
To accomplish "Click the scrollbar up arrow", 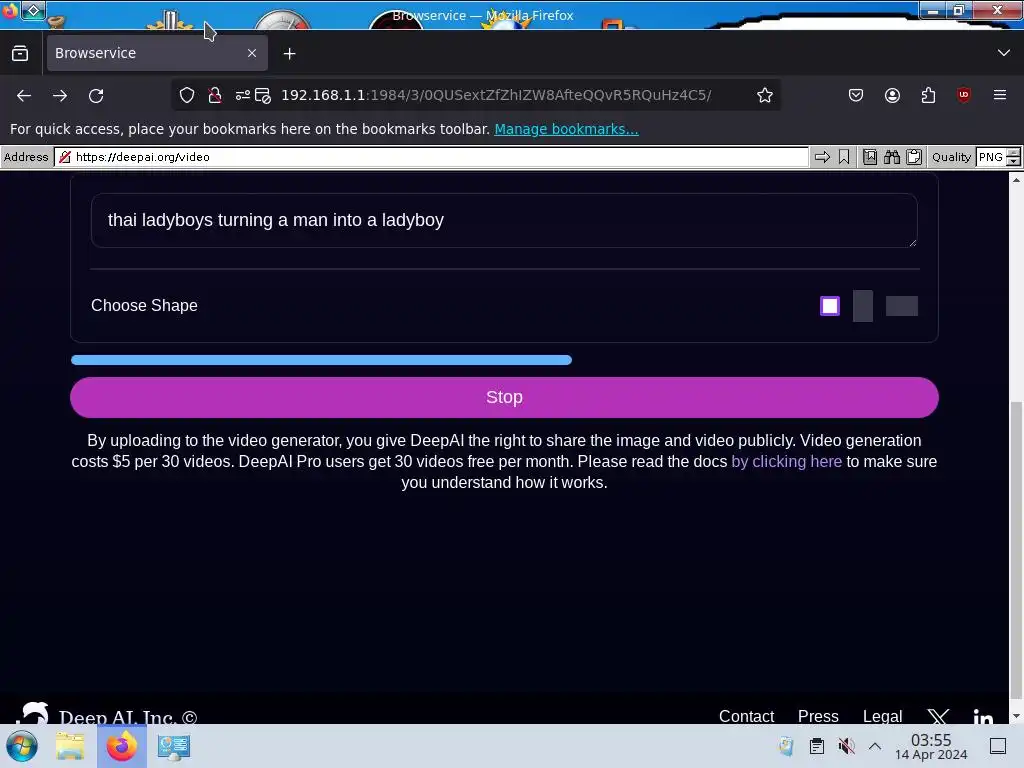I will 1016,180.
